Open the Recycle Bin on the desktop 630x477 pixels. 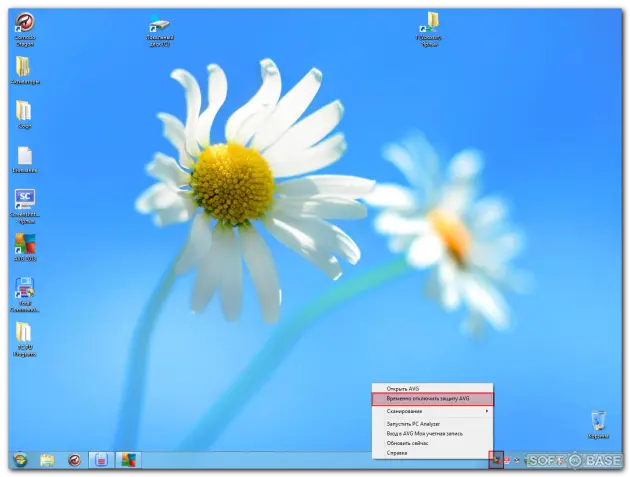coord(598,420)
